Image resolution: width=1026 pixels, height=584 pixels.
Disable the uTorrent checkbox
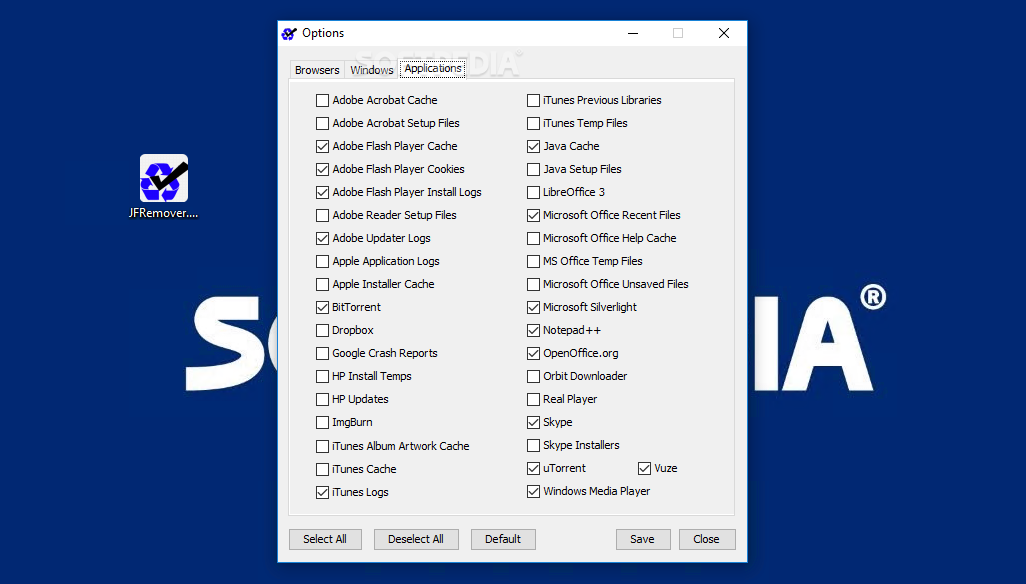pos(533,468)
